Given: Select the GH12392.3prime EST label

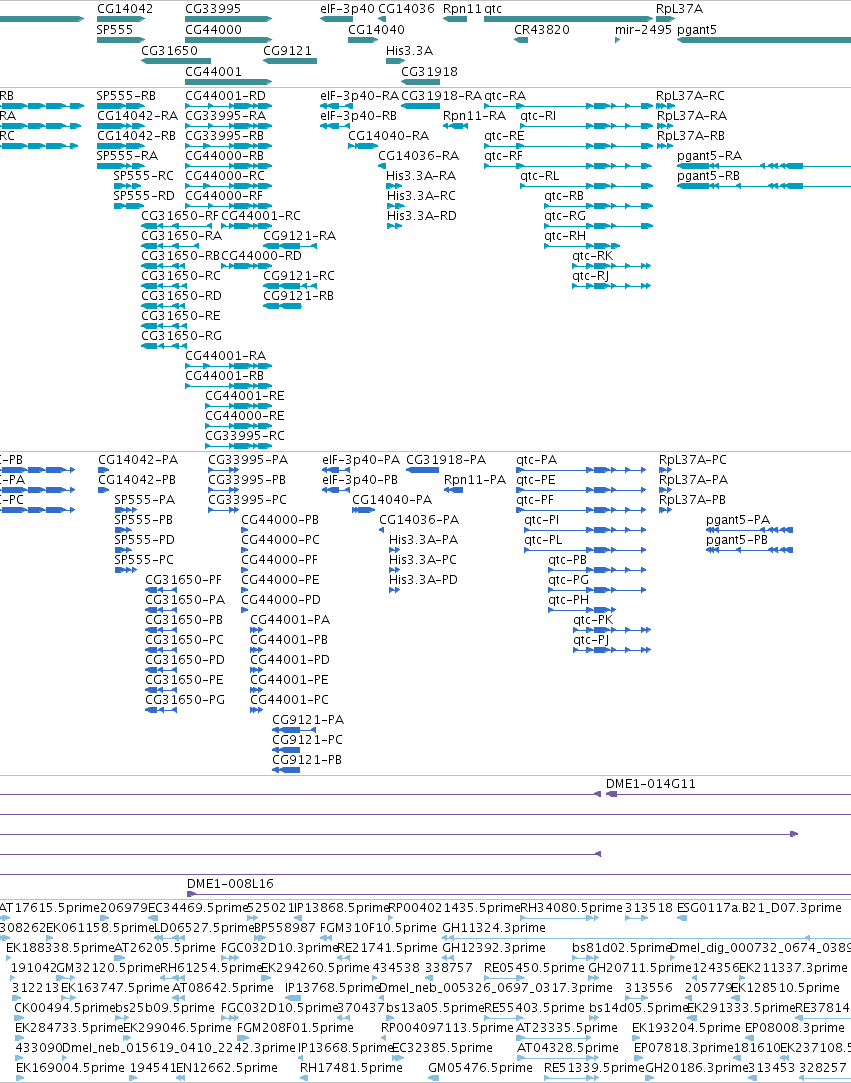Looking at the screenshot, I should 494,948.
